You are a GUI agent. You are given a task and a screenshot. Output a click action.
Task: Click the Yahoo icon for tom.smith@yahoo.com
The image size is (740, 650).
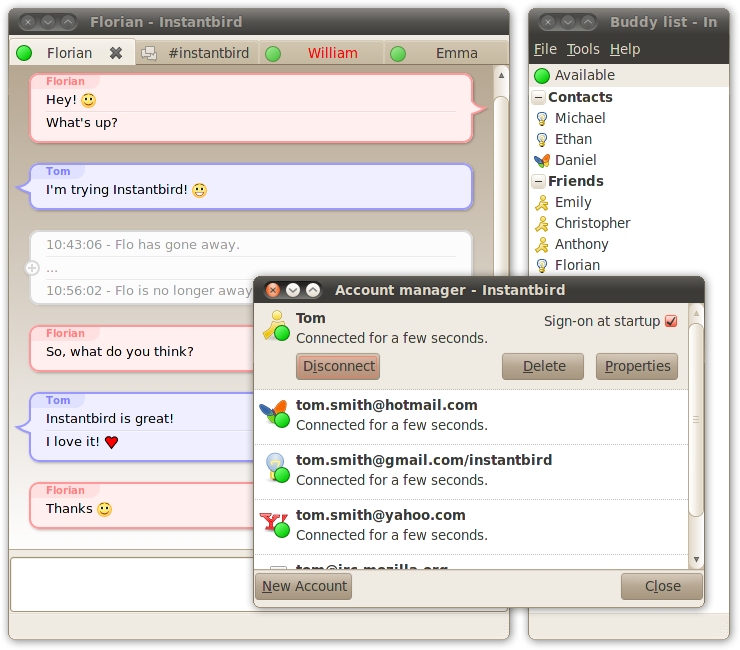pyautogui.click(x=273, y=523)
